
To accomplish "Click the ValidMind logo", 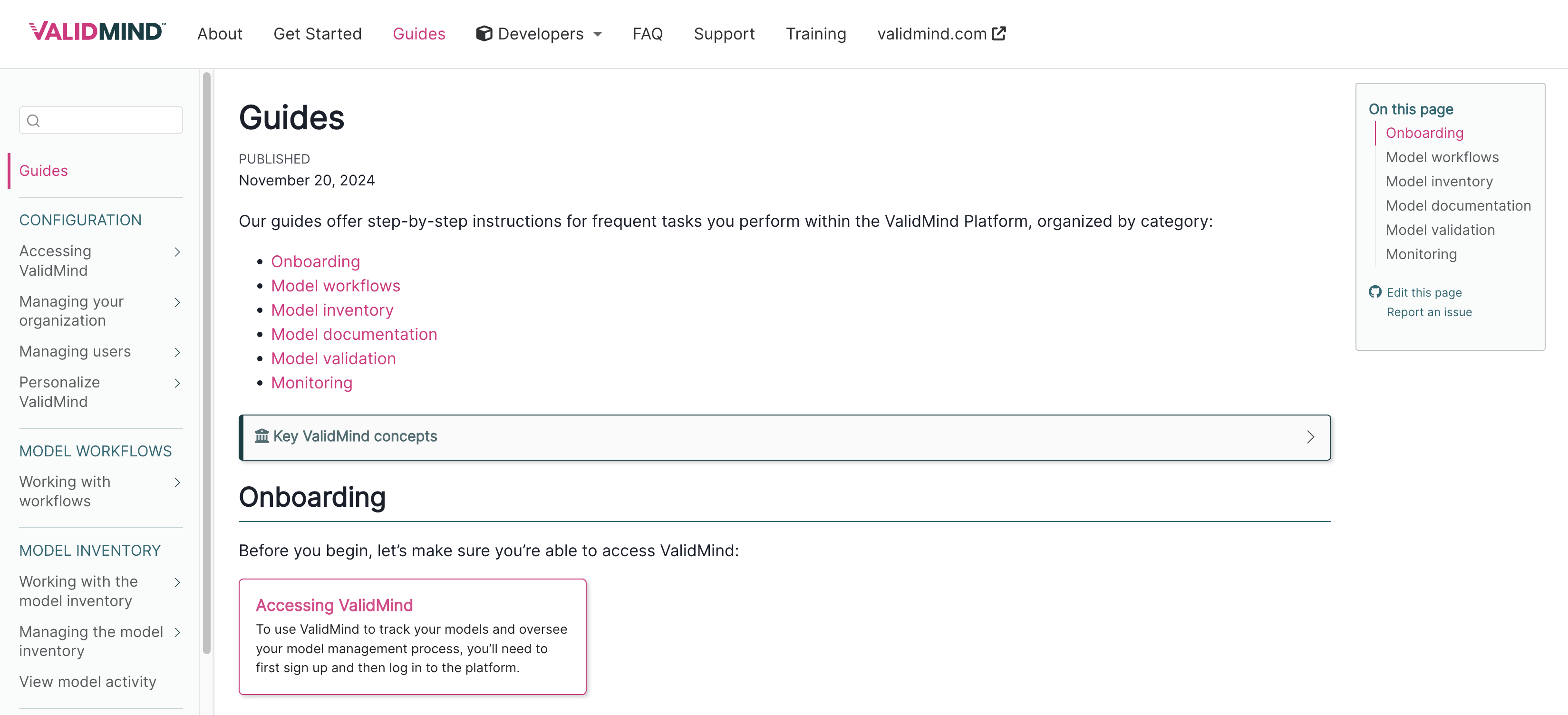I will (96, 32).
